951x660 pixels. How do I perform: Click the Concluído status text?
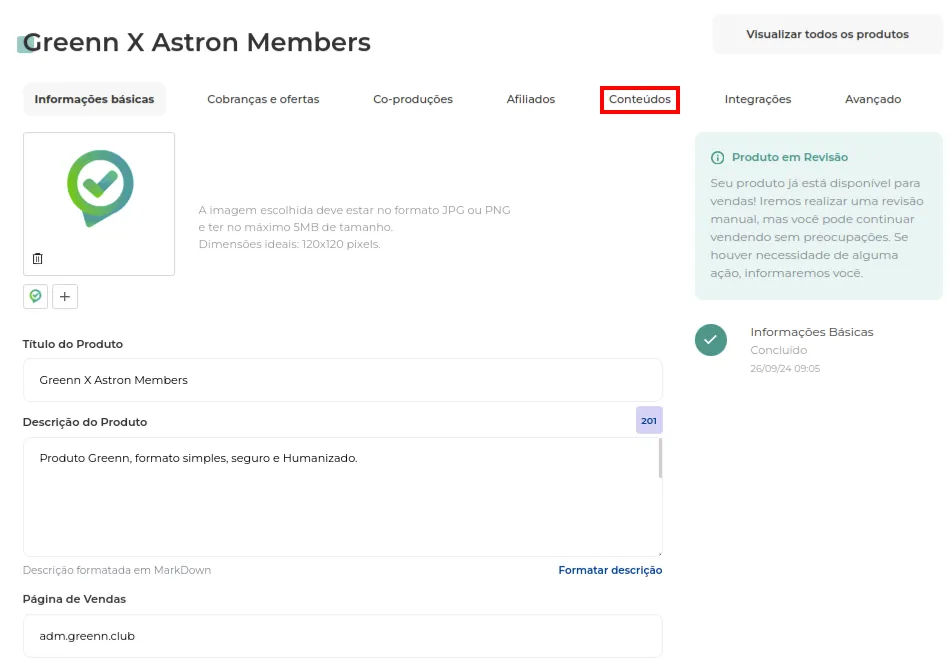click(x=779, y=350)
